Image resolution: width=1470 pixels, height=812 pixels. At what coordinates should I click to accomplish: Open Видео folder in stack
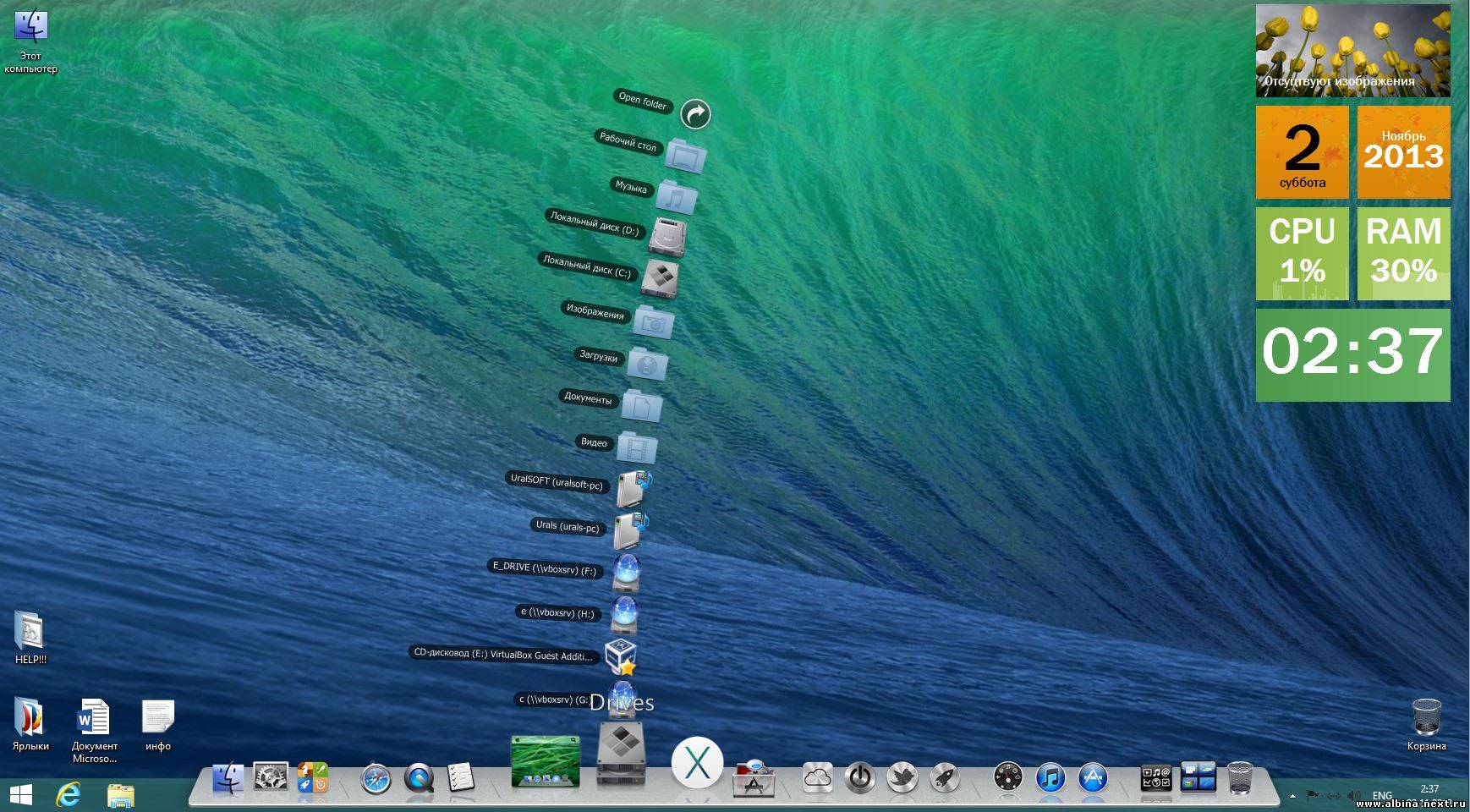point(637,447)
